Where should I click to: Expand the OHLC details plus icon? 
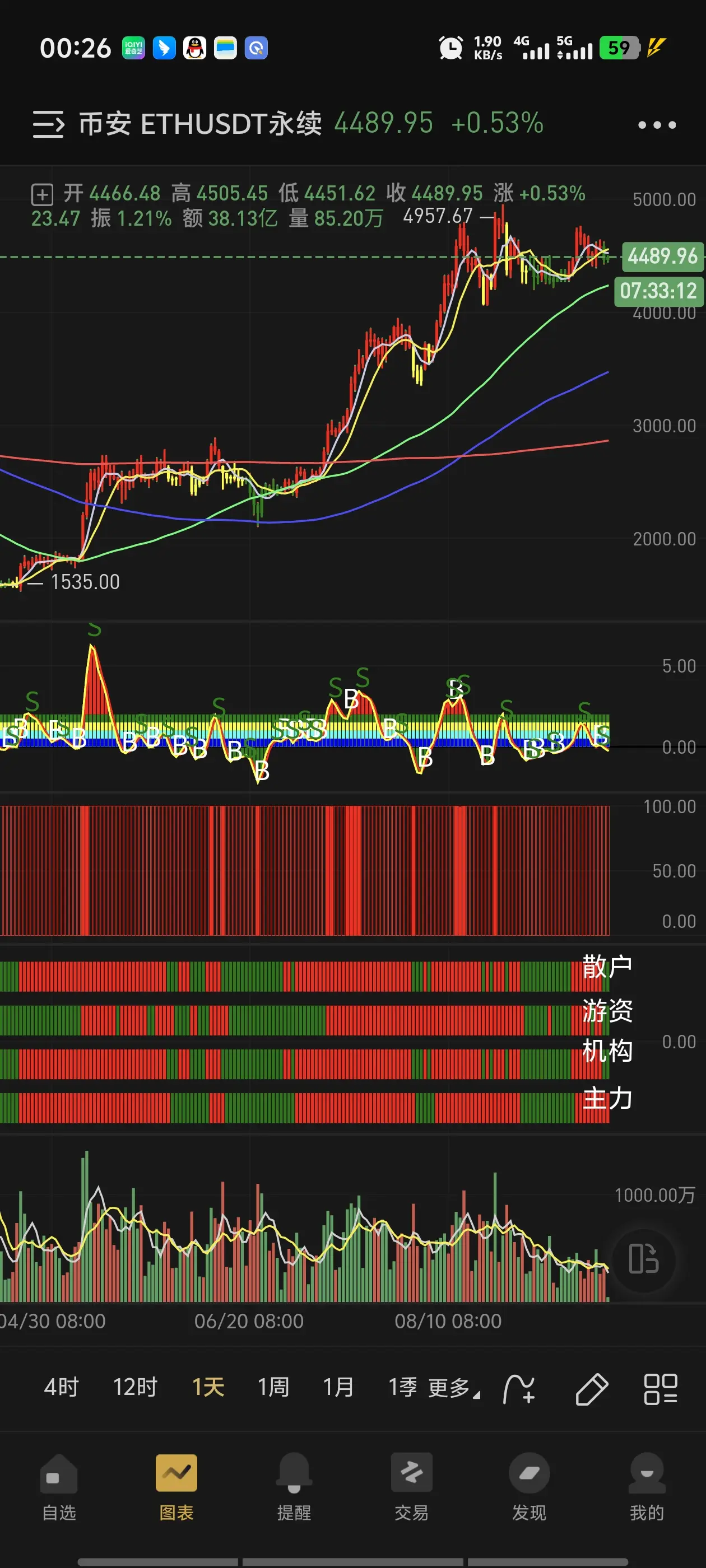click(x=42, y=195)
